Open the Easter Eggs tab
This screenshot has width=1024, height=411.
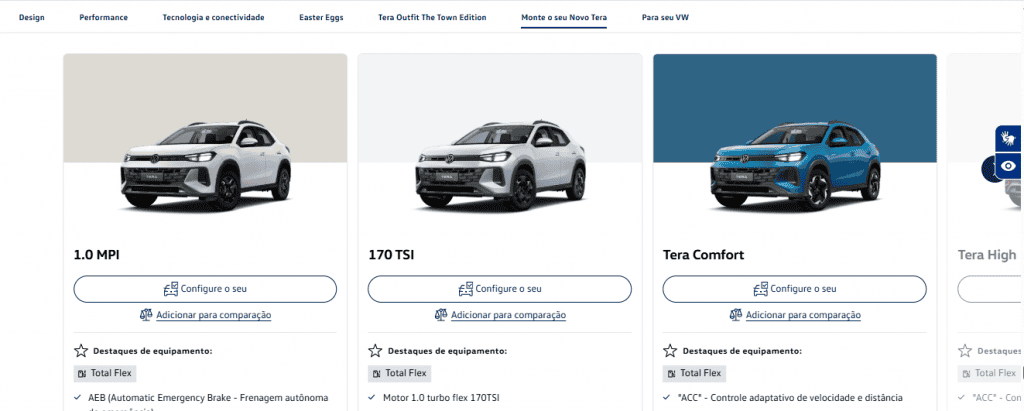pos(321,18)
